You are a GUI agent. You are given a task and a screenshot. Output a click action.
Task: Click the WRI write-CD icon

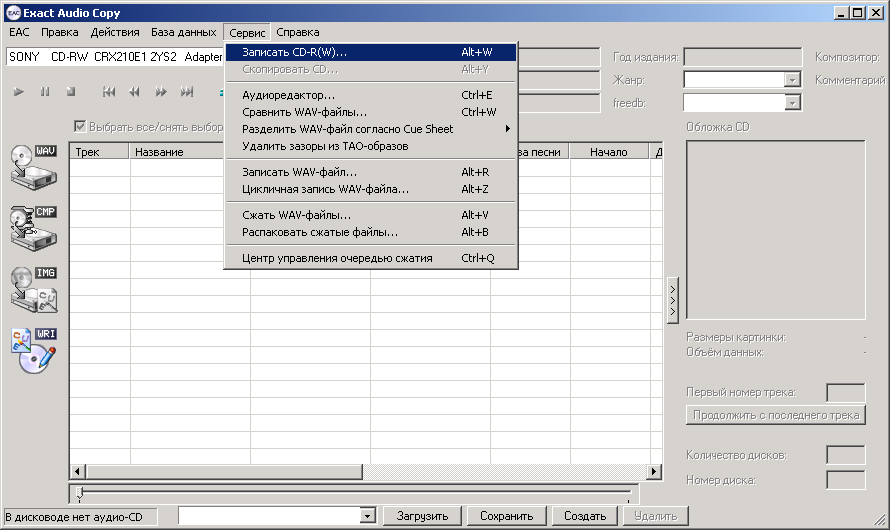coord(33,351)
